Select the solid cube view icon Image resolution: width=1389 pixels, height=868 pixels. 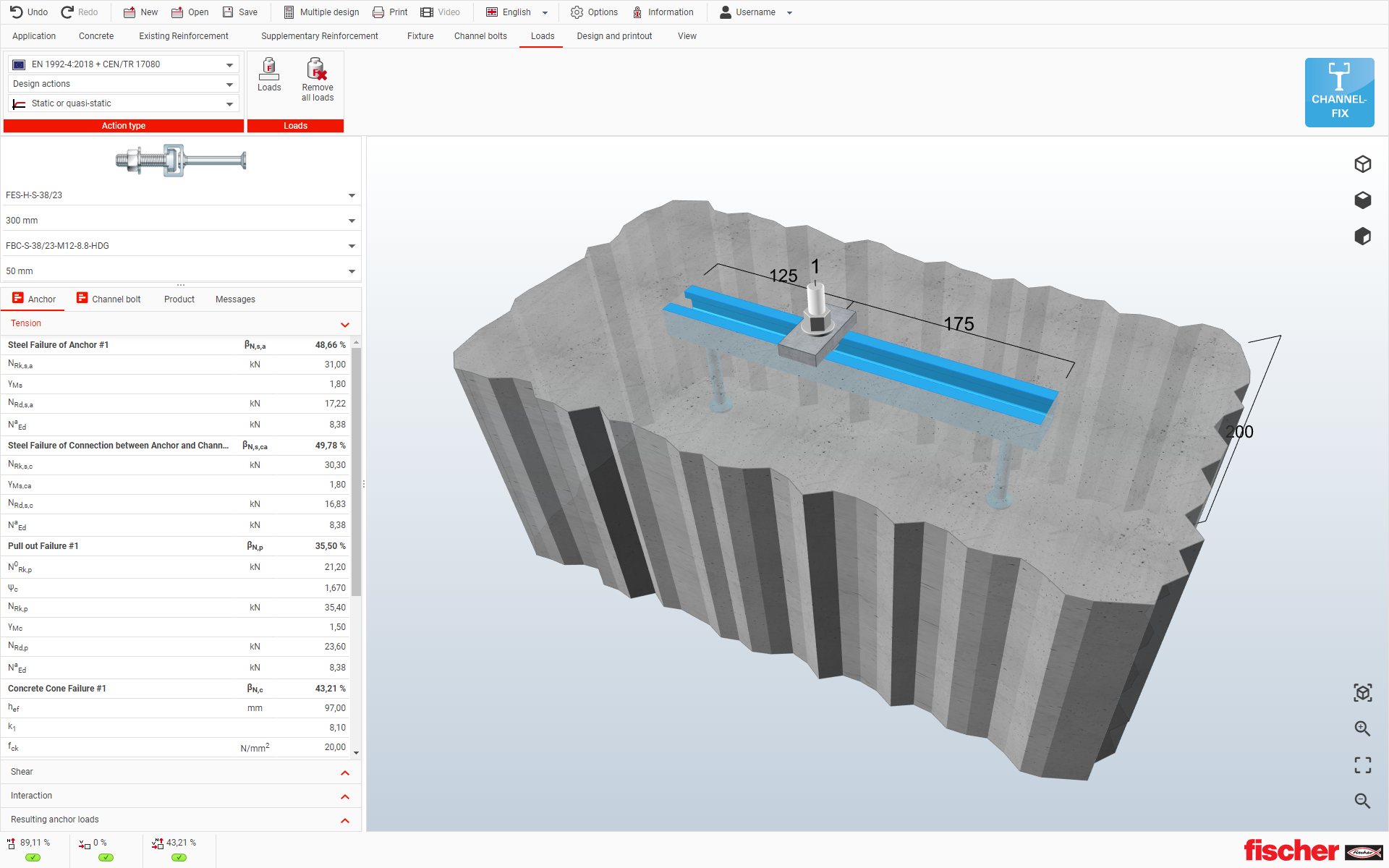pyautogui.click(x=1362, y=200)
